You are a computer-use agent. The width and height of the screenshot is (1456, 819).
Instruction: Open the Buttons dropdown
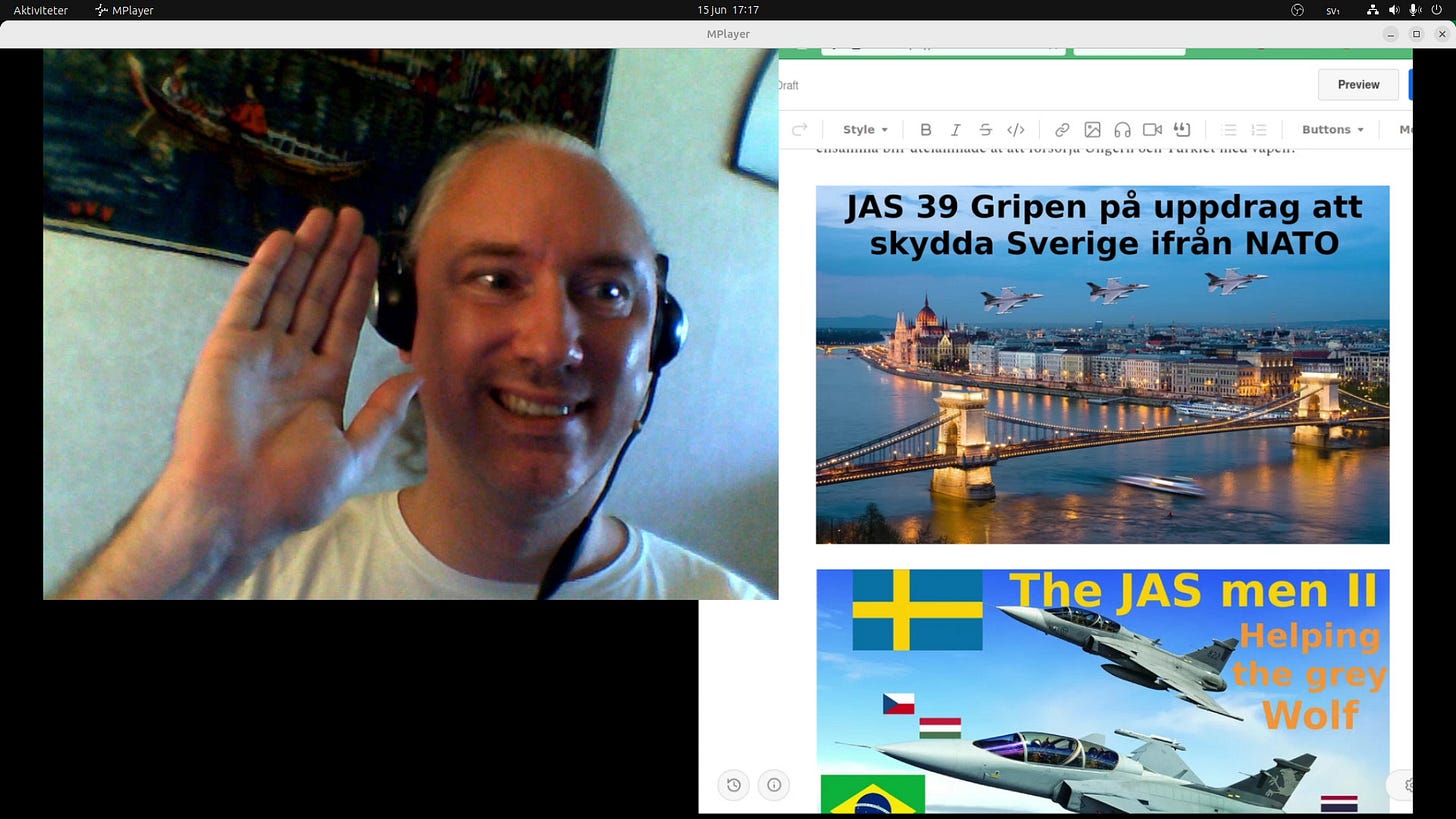pyautogui.click(x=1332, y=129)
